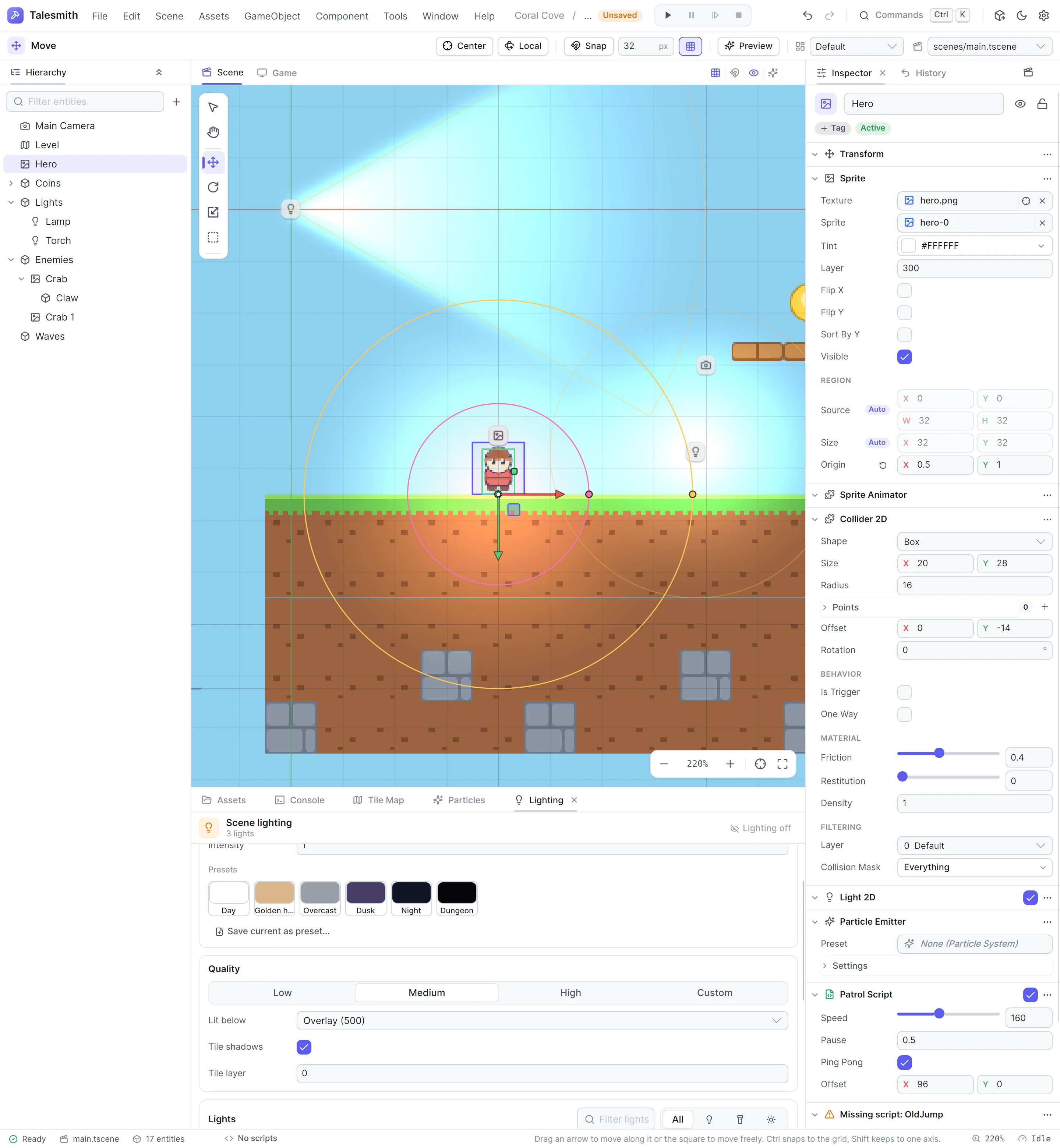Toggle dark mode moon icon
The image size is (1060, 1148).
pyautogui.click(x=1022, y=15)
